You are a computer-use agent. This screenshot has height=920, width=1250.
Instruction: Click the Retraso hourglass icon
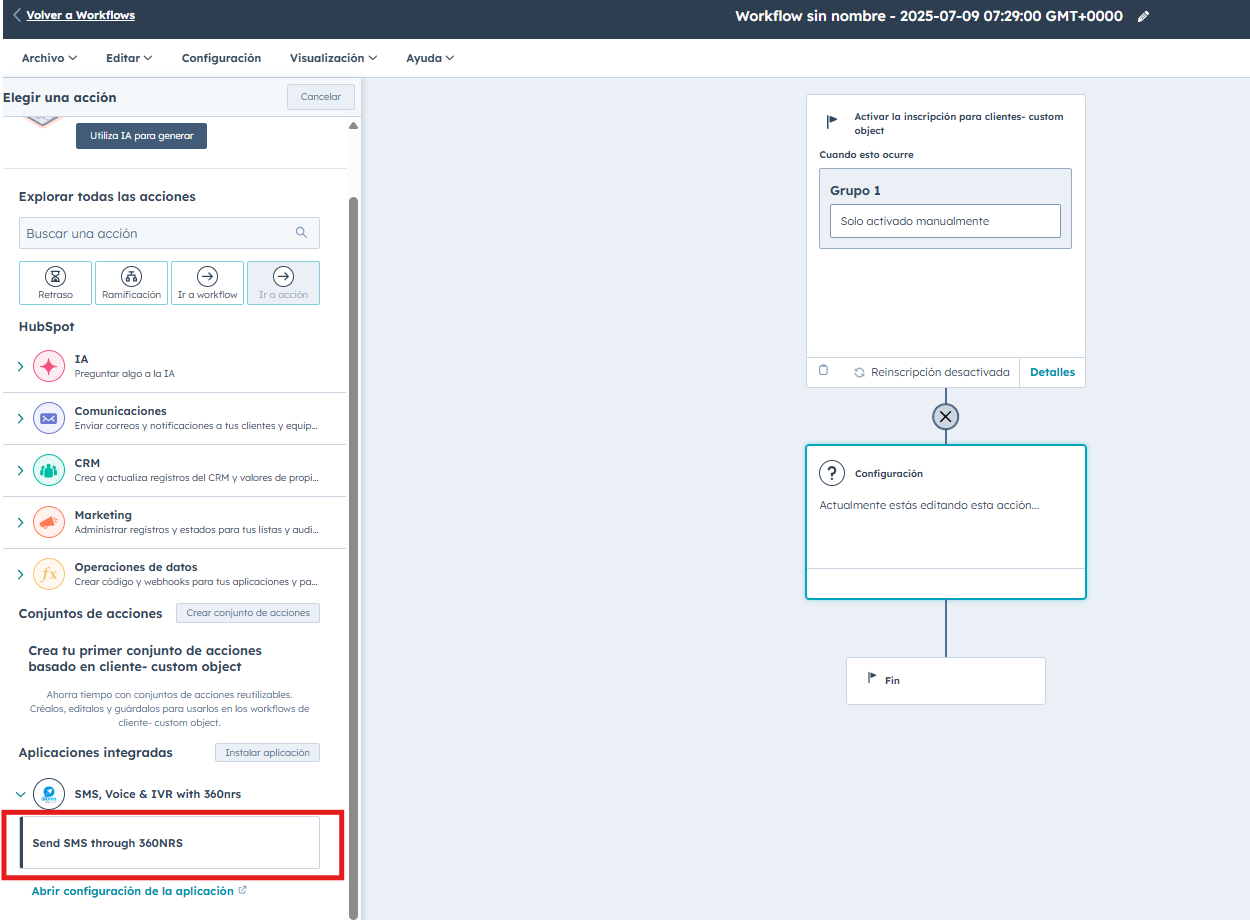coord(55,276)
